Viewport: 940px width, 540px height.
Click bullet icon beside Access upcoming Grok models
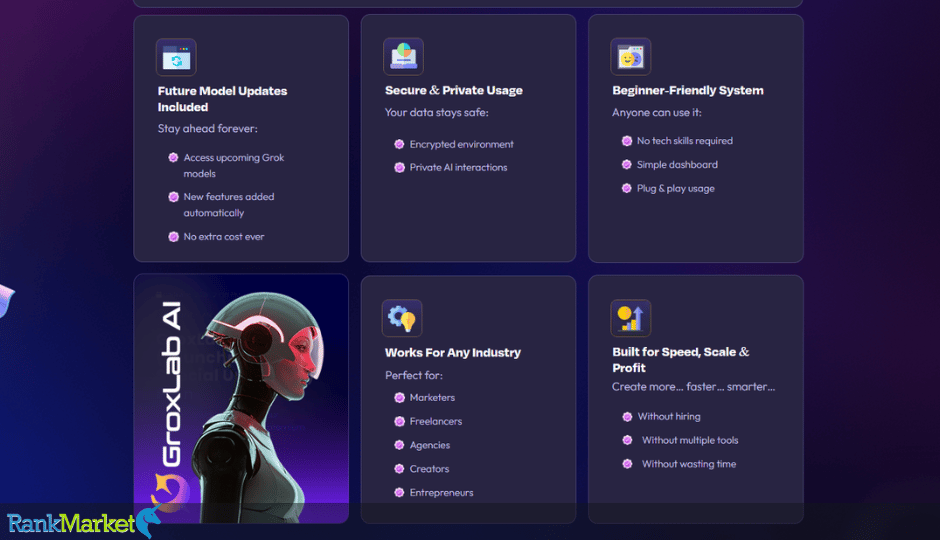point(173,158)
